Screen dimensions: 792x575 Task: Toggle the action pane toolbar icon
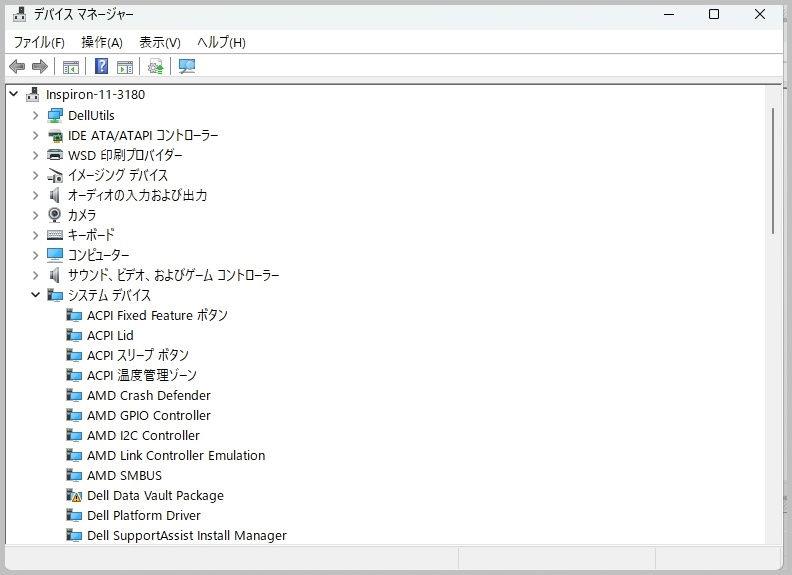point(125,67)
